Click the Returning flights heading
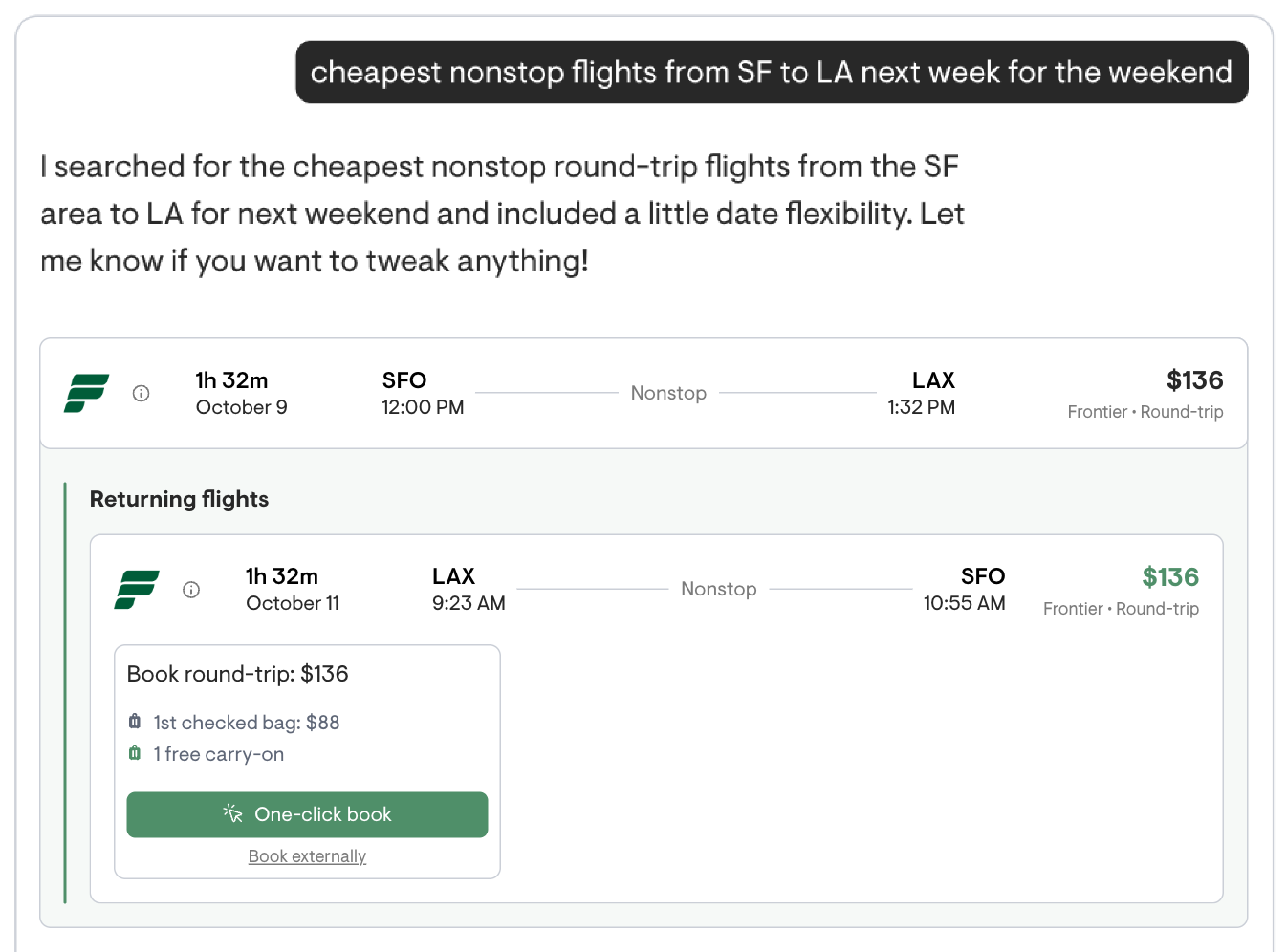The height and width of the screenshot is (952, 1287). (x=179, y=499)
